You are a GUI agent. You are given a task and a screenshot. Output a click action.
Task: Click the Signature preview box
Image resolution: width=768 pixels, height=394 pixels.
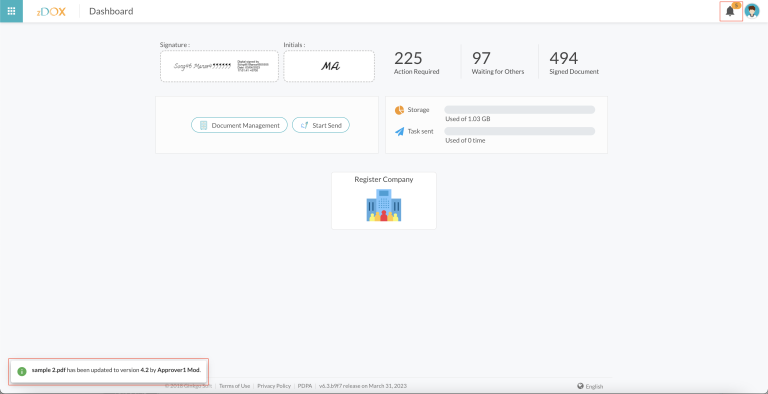tap(219, 66)
